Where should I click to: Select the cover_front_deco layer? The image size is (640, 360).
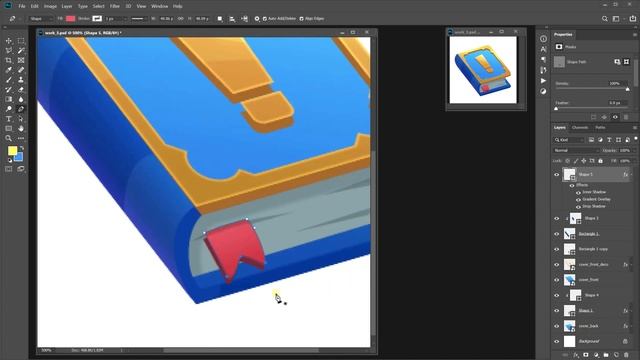click(x=594, y=264)
